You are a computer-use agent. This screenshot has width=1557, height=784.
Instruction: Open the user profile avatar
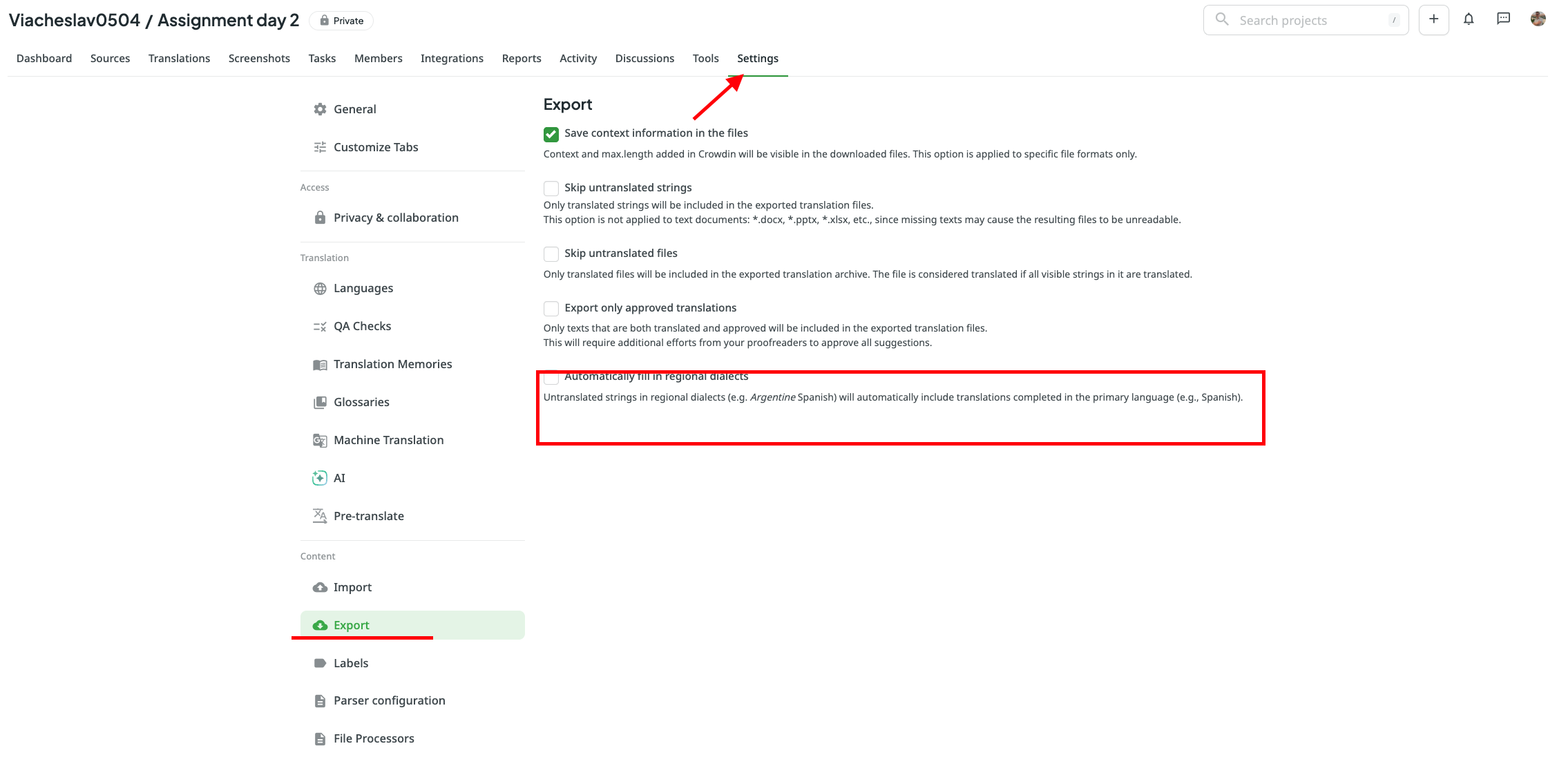click(1538, 19)
